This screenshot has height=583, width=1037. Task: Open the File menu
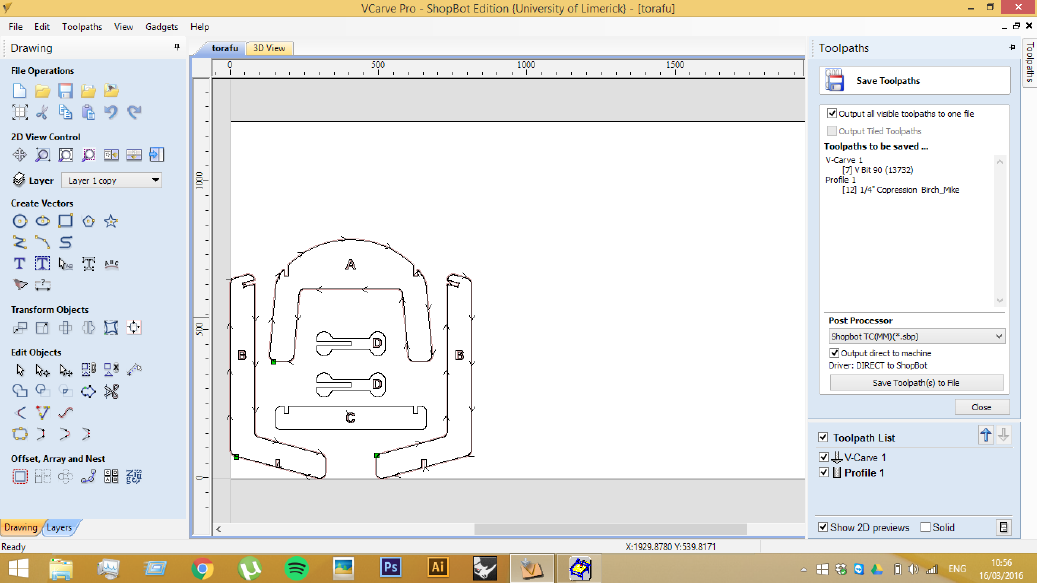(x=16, y=27)
